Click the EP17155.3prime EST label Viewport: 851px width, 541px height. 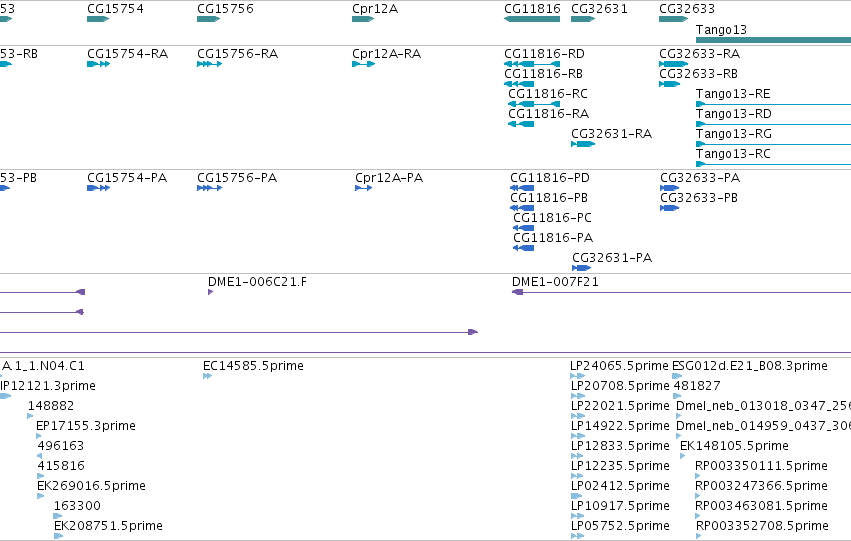(86, 427)
